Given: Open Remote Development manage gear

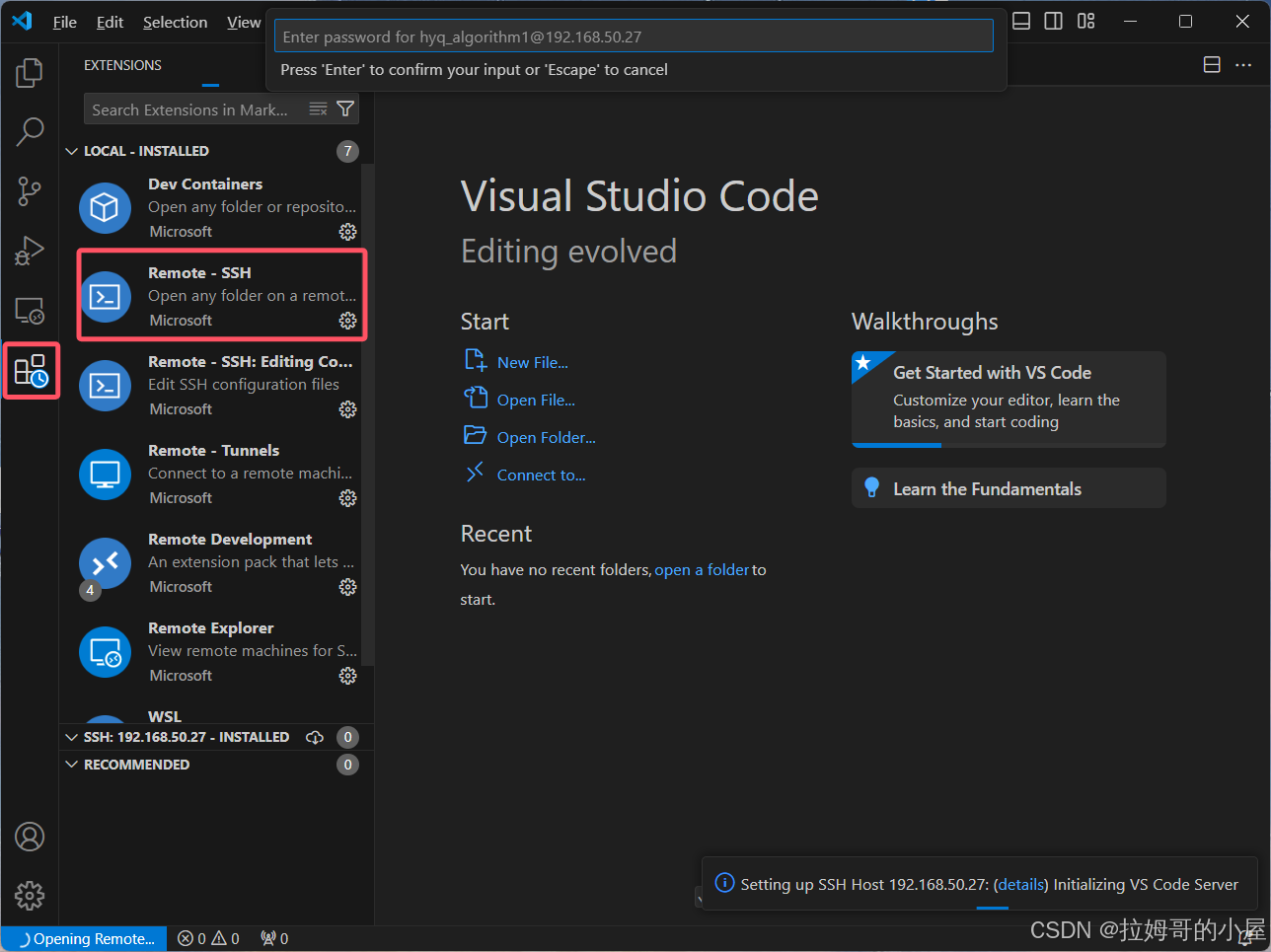Looking at the screenshot, I should pyautogui.click(x=347, y=587).
